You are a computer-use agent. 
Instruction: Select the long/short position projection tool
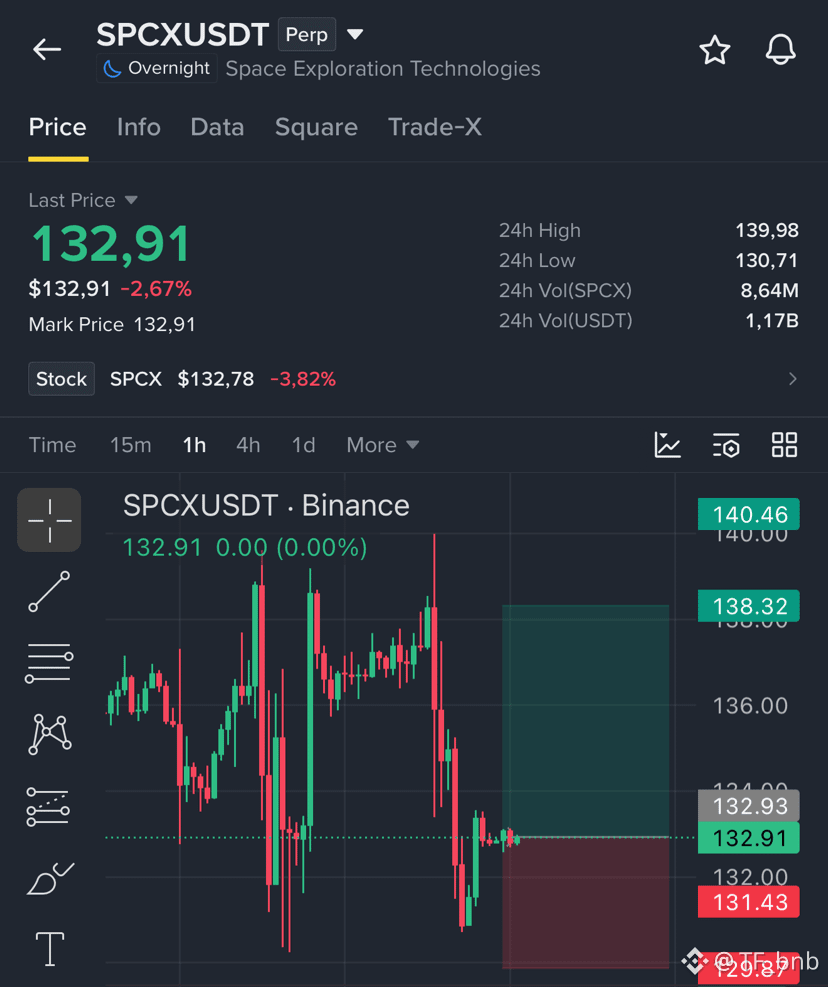tap(48, 806)
